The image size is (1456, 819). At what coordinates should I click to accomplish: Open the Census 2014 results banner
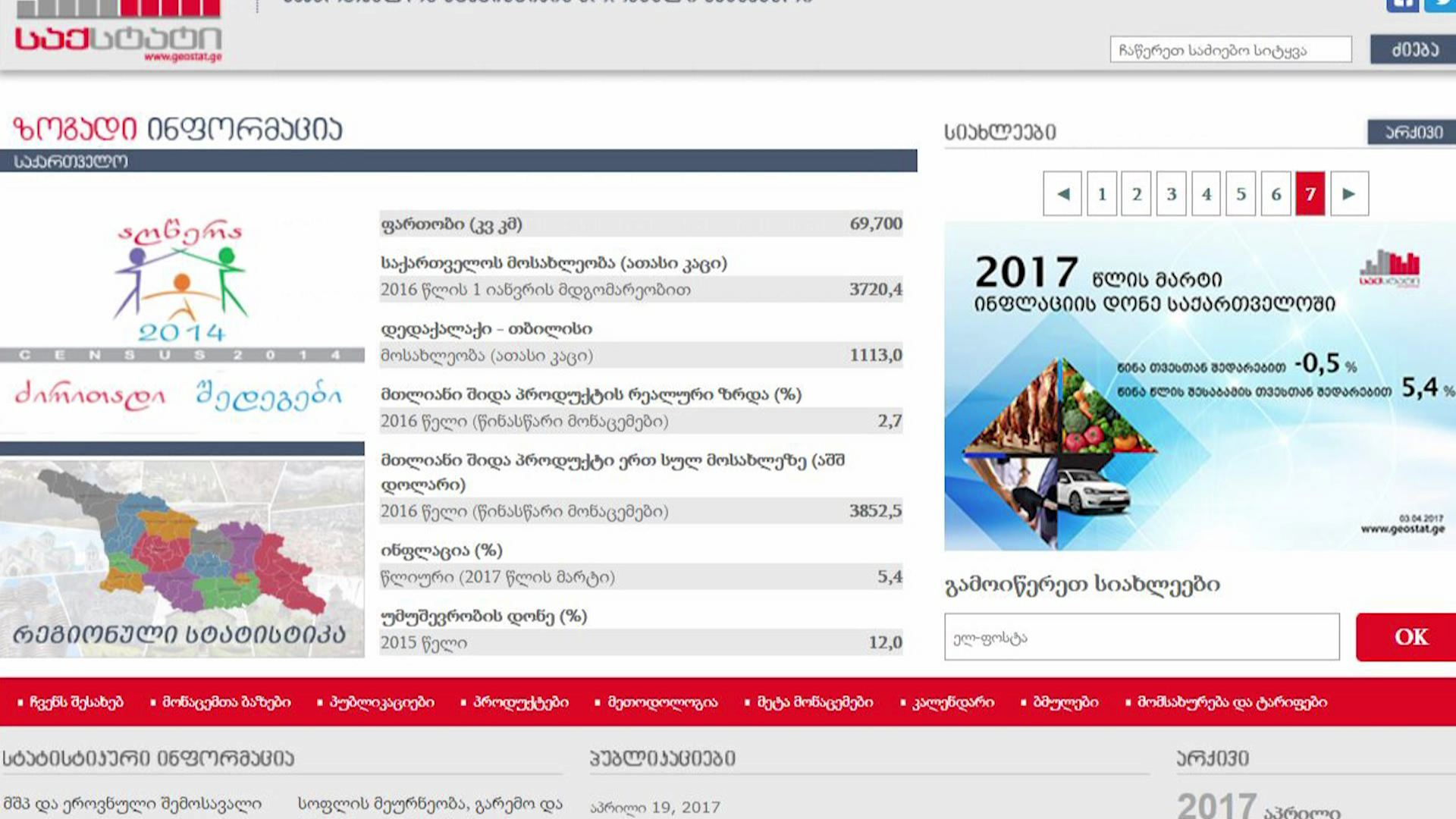[180, 315]
